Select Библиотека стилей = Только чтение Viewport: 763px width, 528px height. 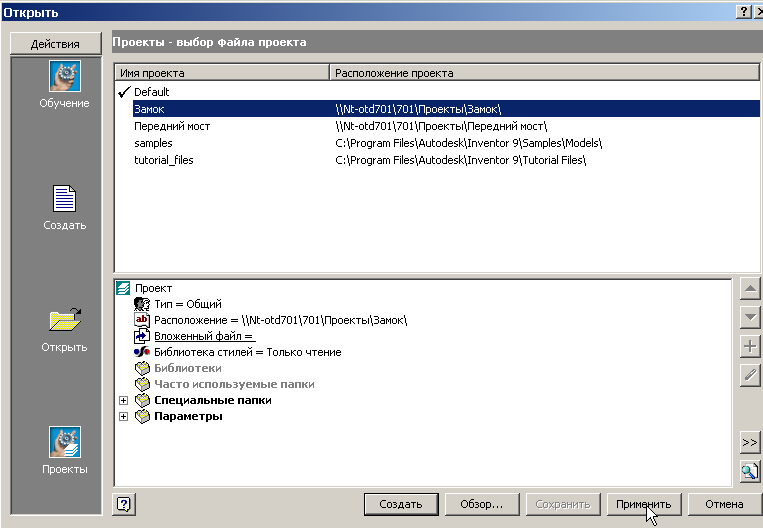248,352
